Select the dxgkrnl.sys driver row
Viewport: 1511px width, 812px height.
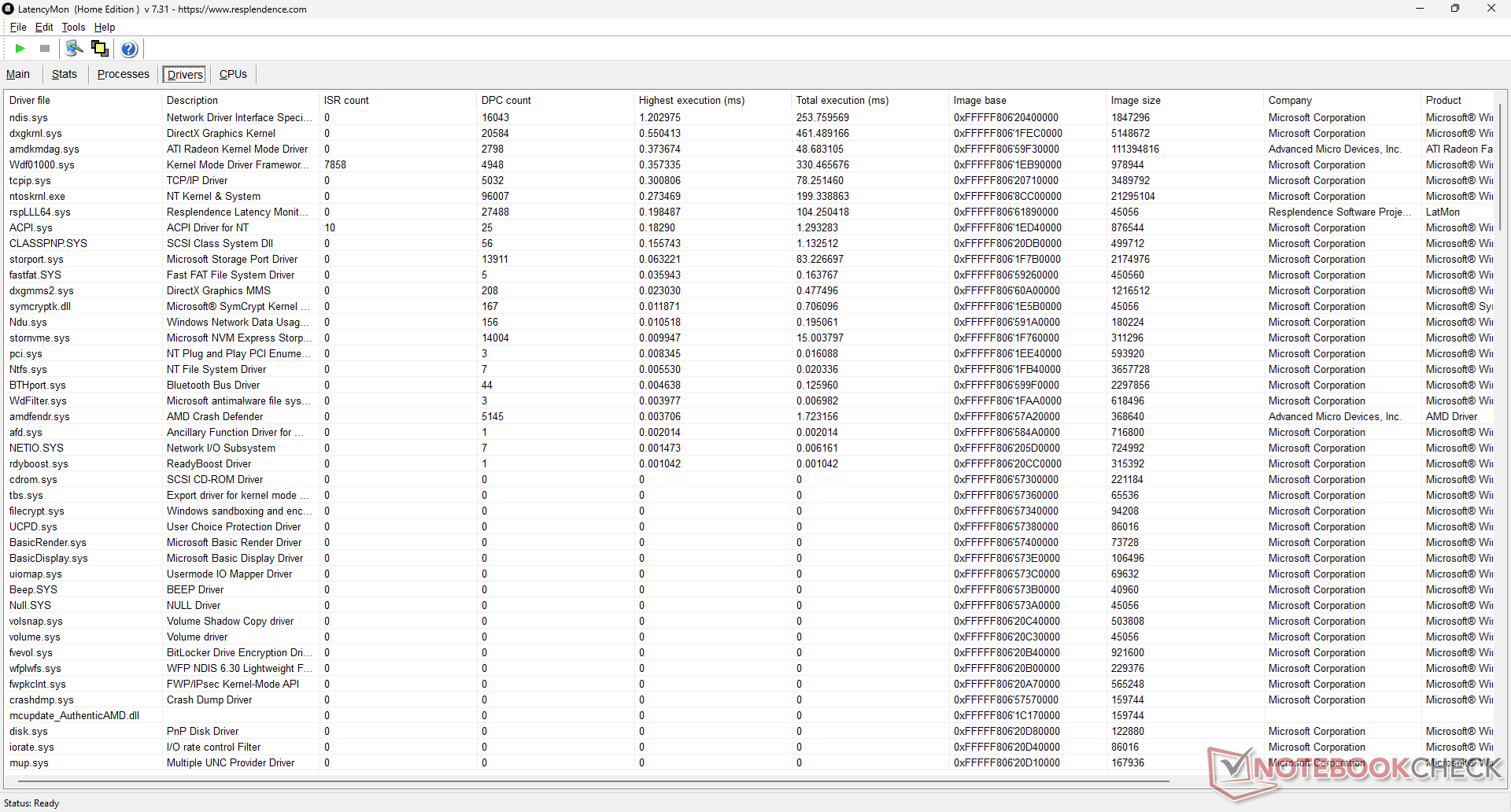[749, 133]
